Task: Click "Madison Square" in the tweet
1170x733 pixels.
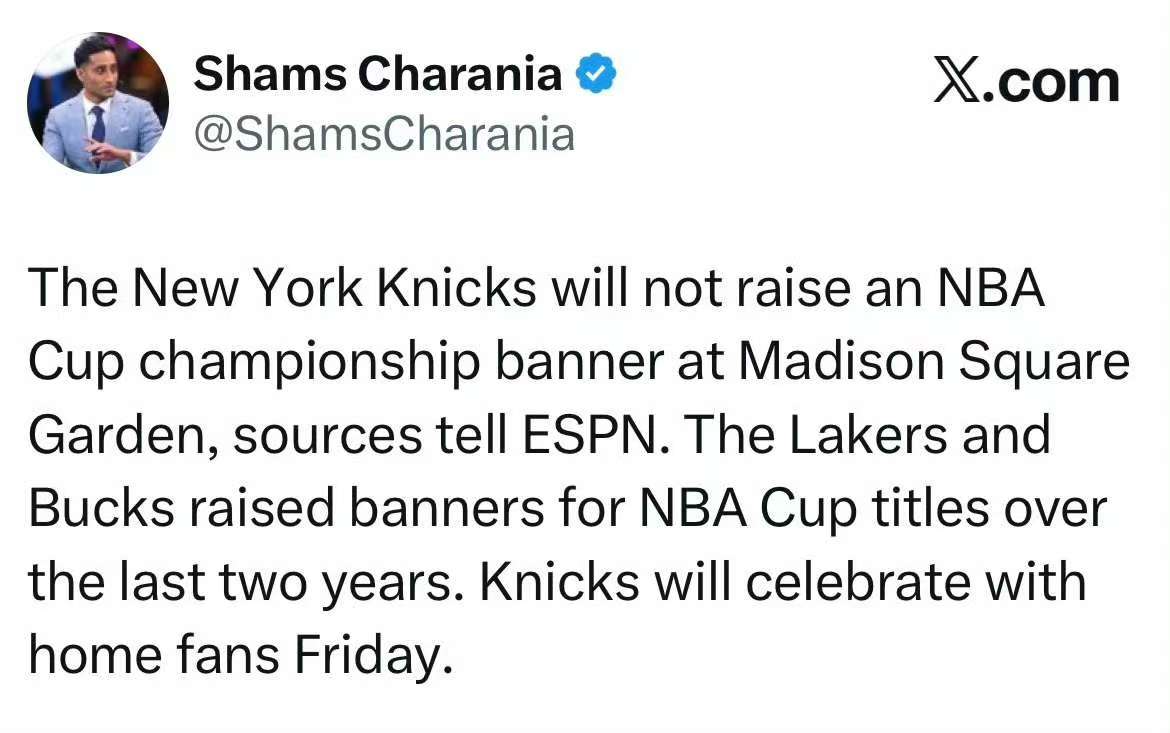Action: [x=934, y=363]
